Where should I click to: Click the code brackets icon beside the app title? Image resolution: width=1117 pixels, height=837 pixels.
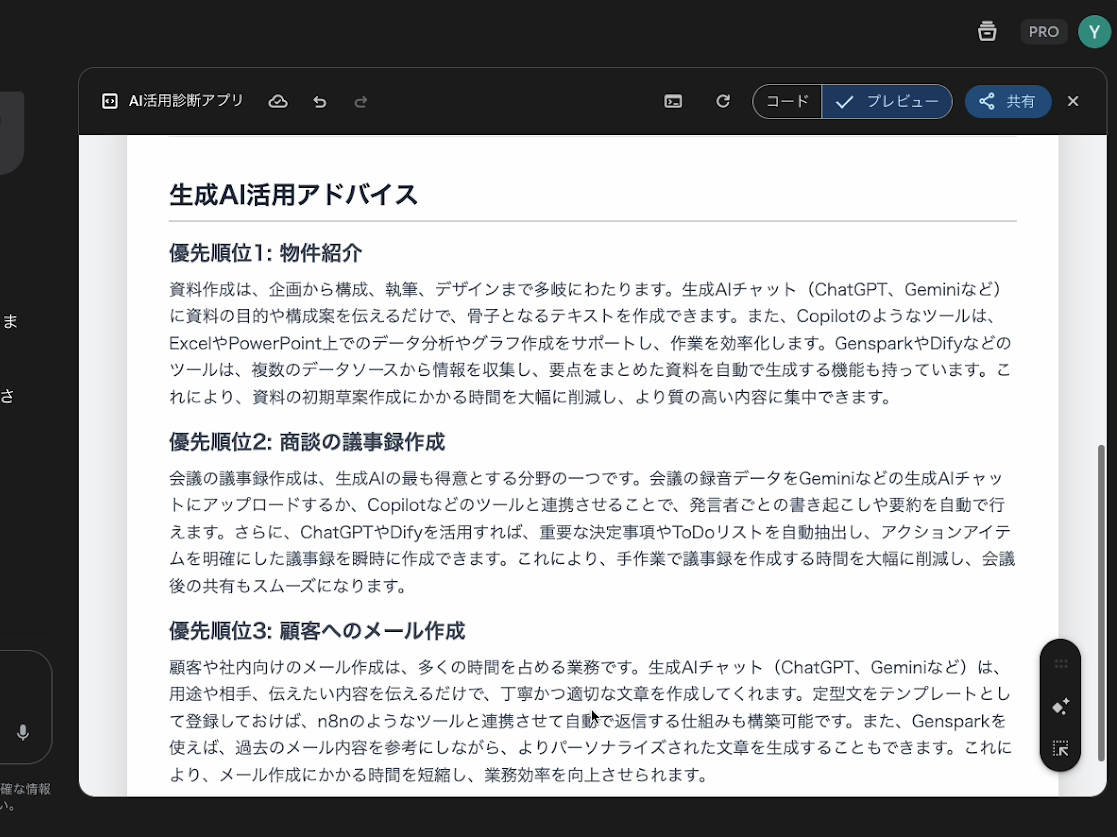tap(110, 101)
